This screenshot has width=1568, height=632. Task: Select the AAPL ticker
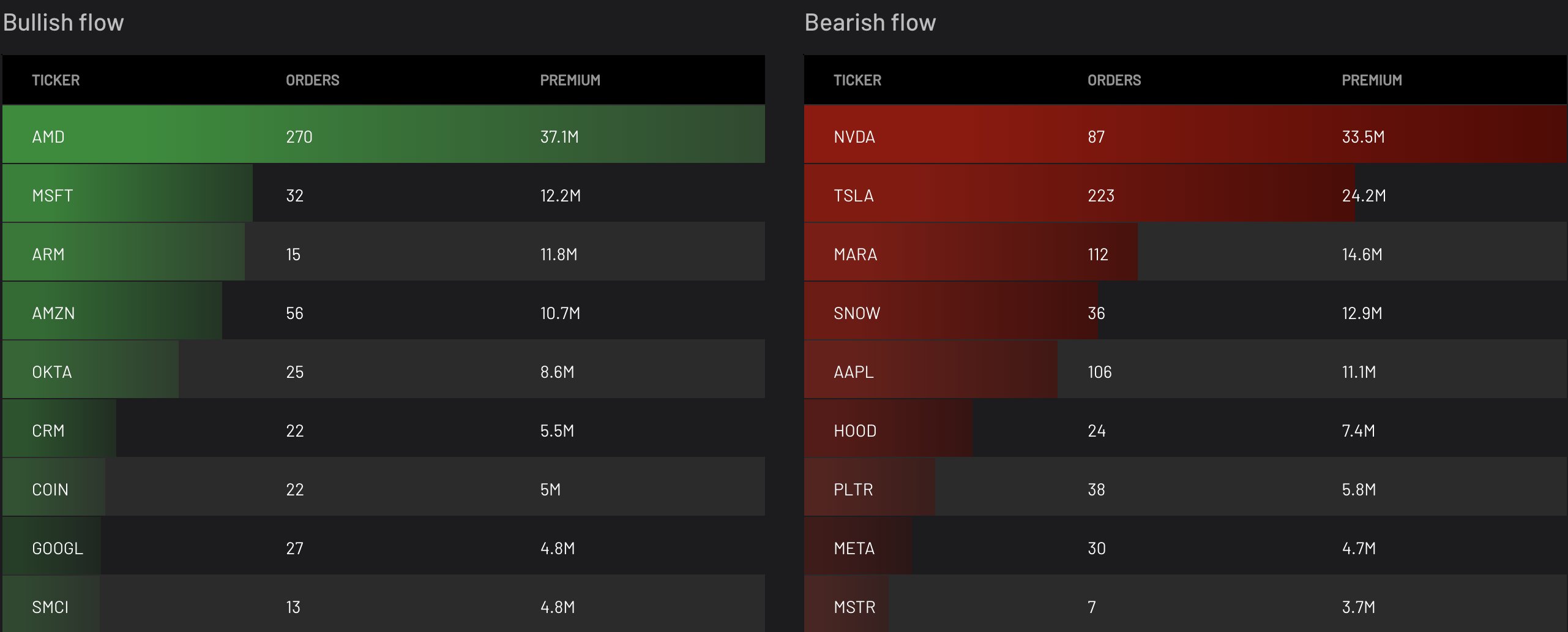[854, 372]
